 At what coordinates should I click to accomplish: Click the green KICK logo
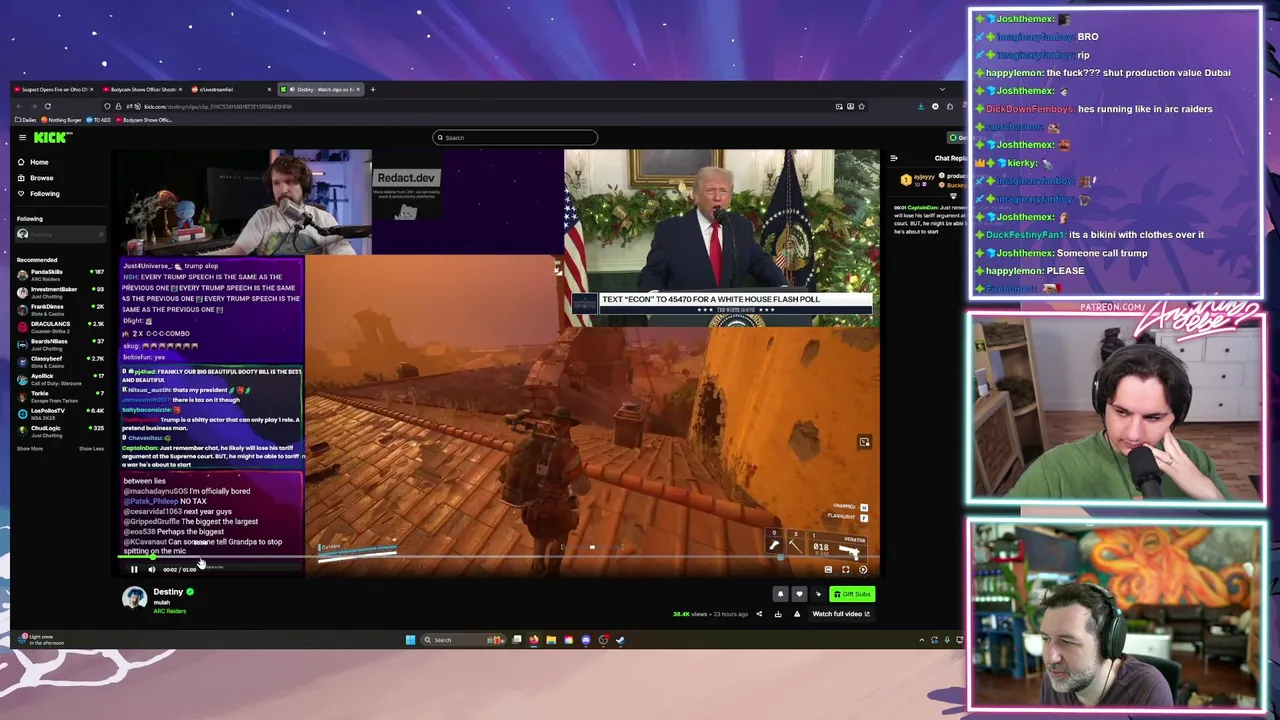click(x=52, y=137)
